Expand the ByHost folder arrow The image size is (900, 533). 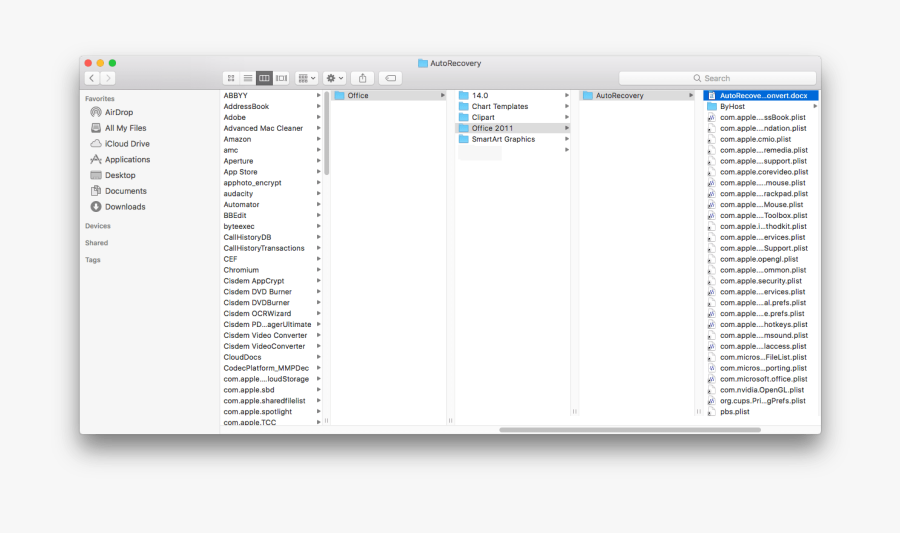point(814,106)
